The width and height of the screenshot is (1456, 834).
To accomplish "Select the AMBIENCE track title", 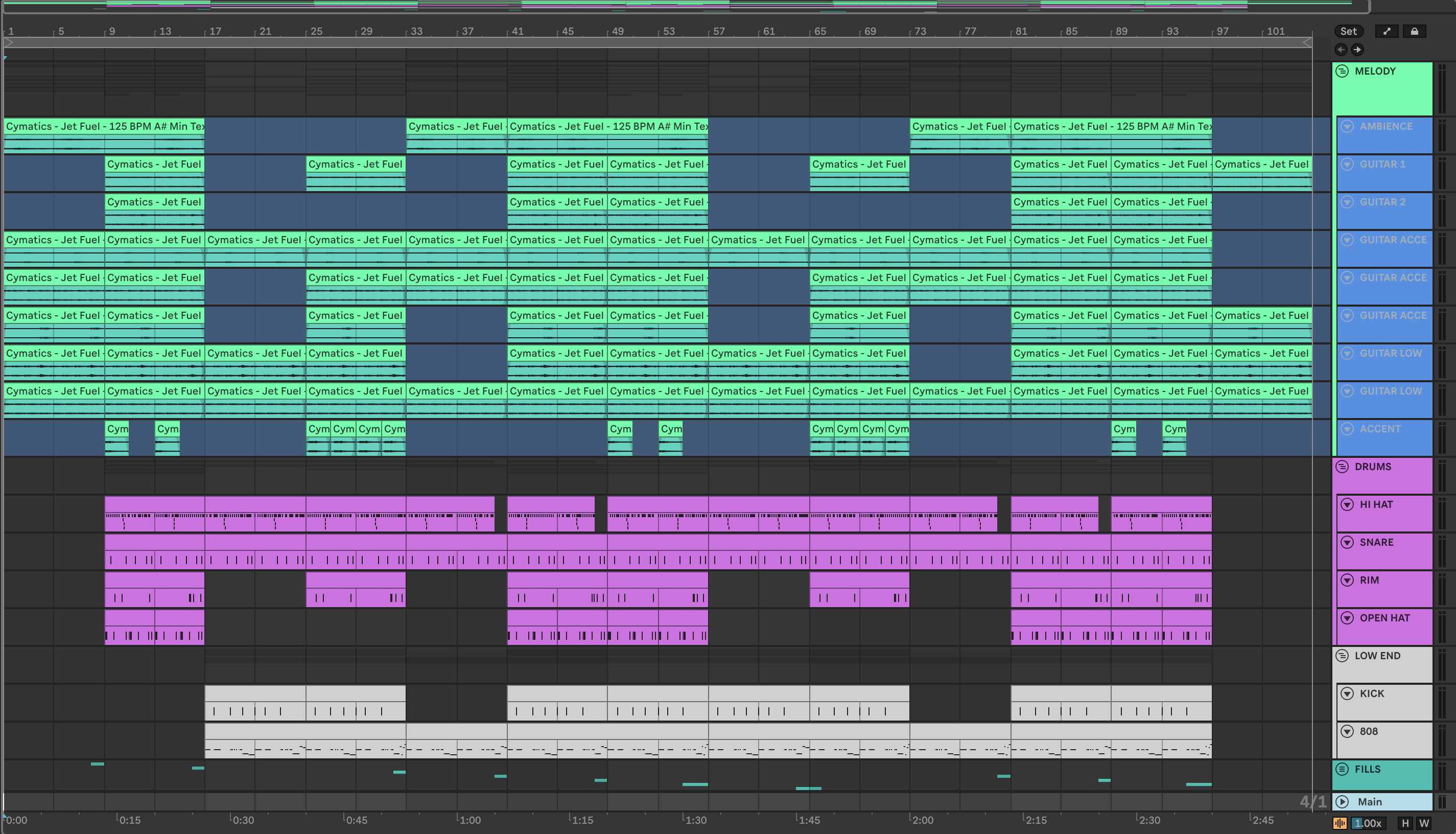I will (1385, 127).
